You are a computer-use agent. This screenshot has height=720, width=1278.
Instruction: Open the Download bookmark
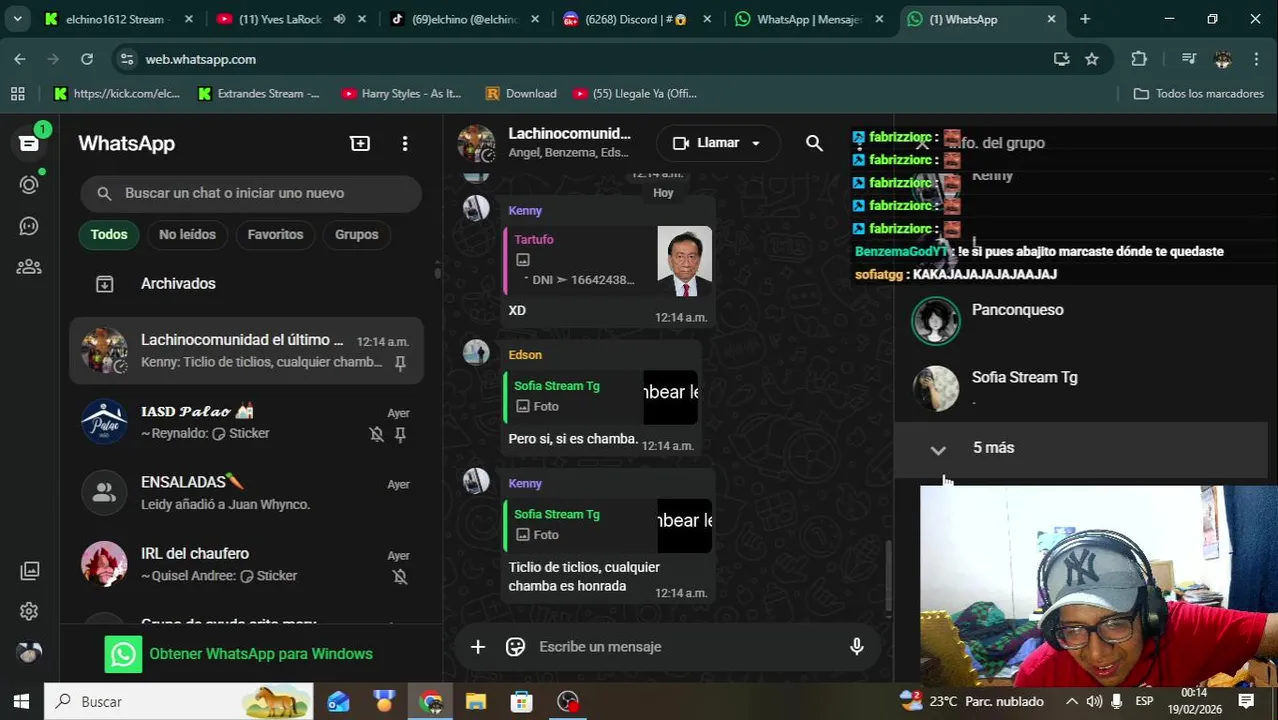click(x=521, y=93)
